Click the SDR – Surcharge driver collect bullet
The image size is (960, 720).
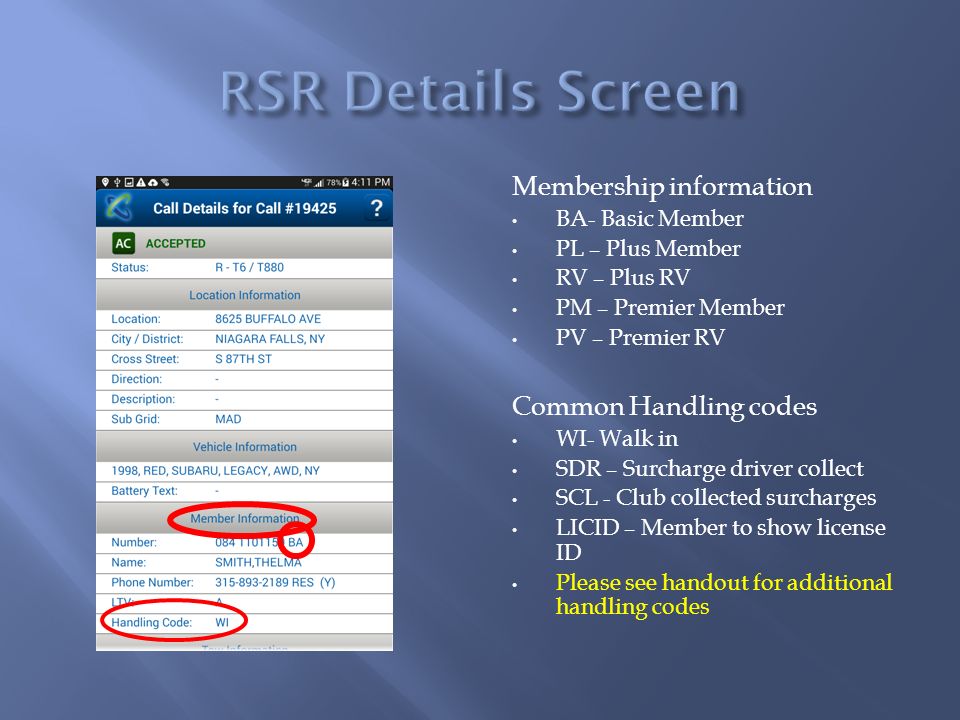pos(709,468)
